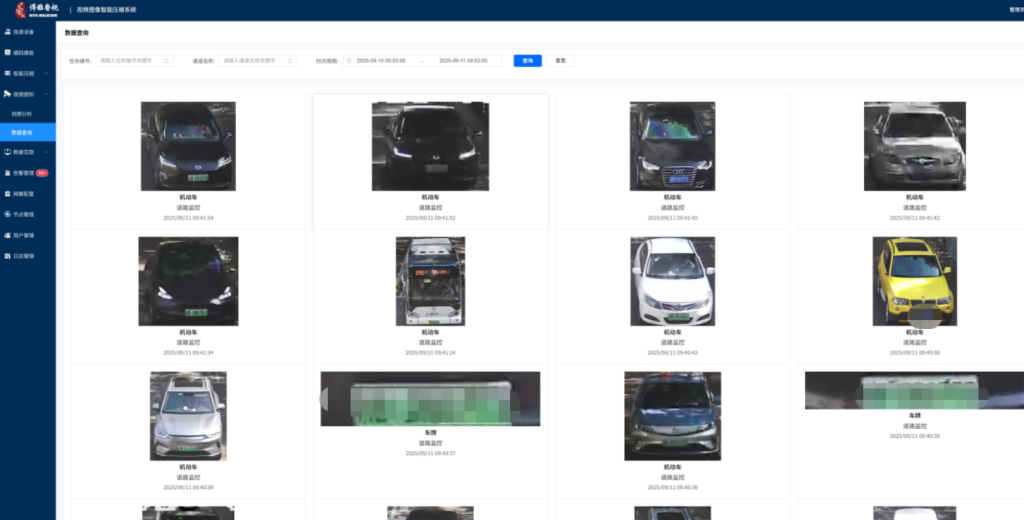
Task: Click the 网管配置 sidebar icon
Action: click(8, 193)
